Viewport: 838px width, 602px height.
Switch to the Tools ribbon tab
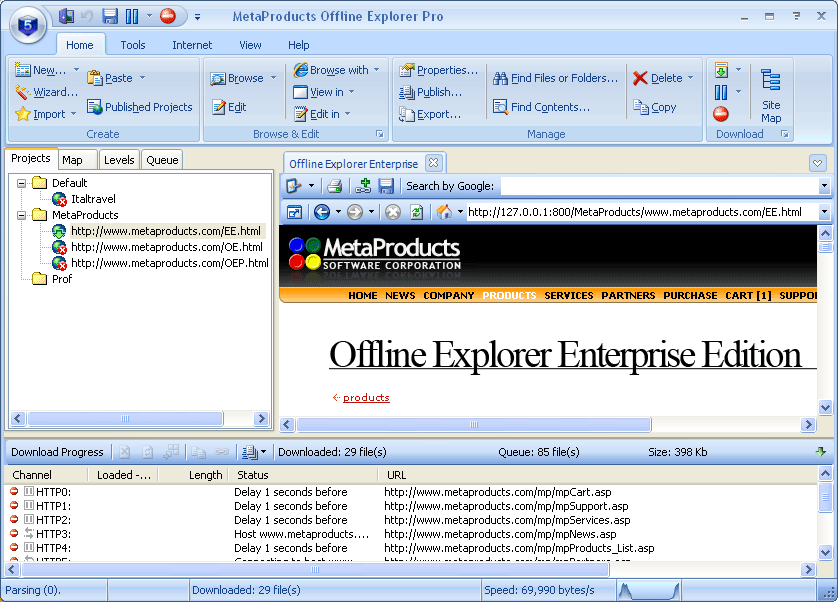tap(133, 44)
